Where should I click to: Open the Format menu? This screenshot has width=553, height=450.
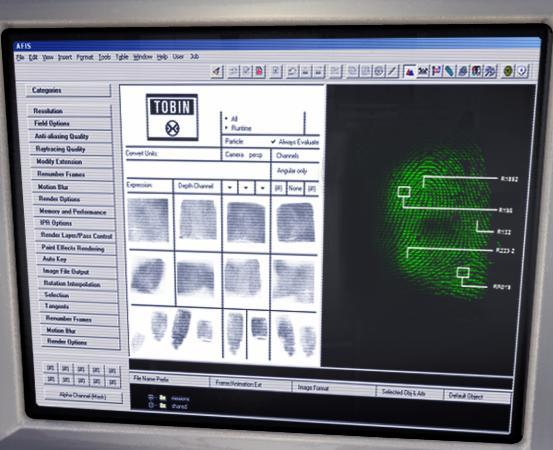coord(85,57)
